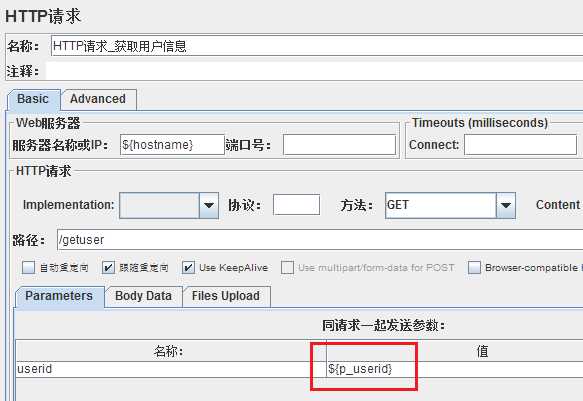Uncheck the 跟随重定向 checkbox

tap(108, 267)
